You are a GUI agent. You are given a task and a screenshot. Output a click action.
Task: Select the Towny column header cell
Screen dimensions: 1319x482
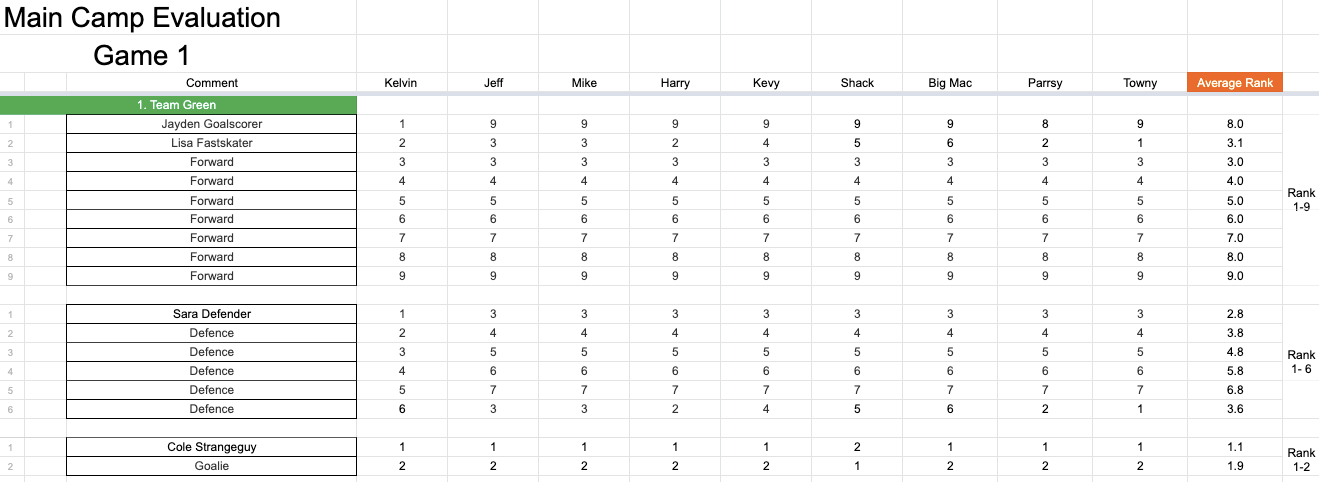(x=1140, y=83)
